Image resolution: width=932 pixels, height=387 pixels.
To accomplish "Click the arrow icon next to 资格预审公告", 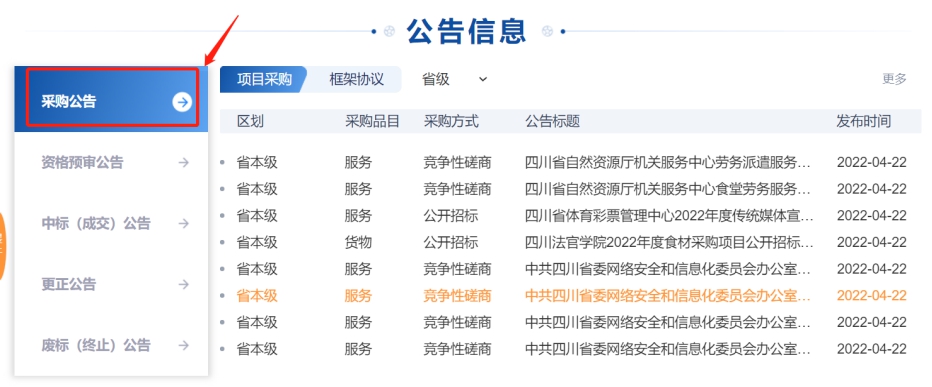I will pos(184,162).
